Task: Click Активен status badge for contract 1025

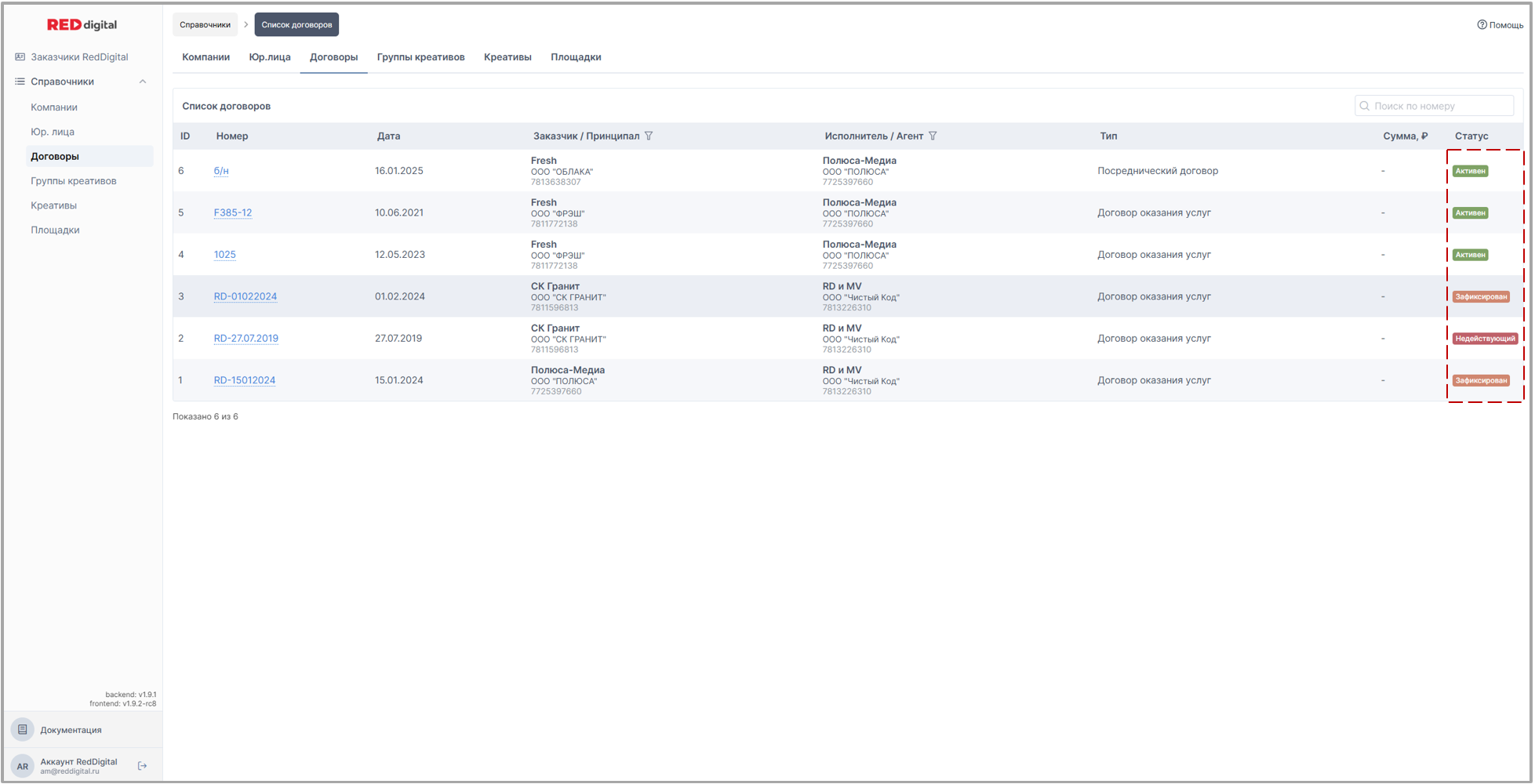Action: (1471, 255)
